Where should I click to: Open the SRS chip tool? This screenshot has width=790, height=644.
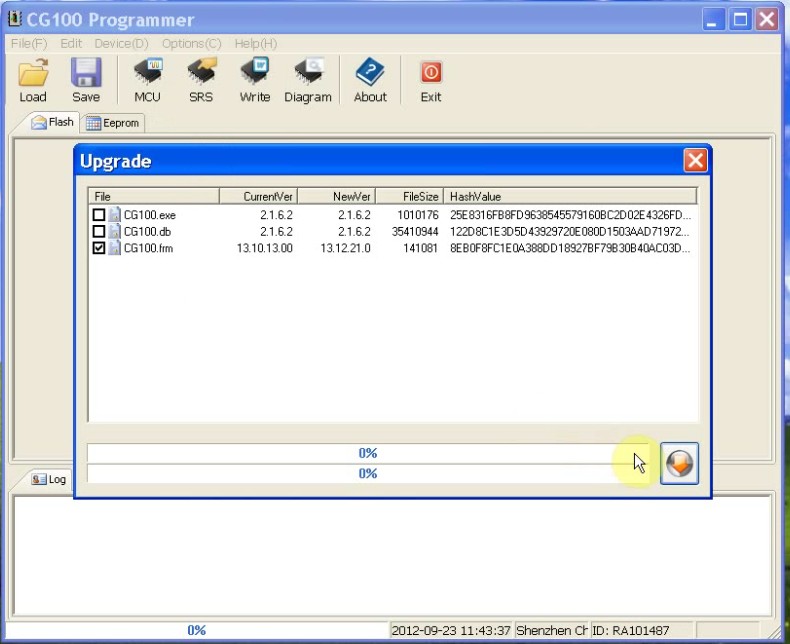[201, 73]
